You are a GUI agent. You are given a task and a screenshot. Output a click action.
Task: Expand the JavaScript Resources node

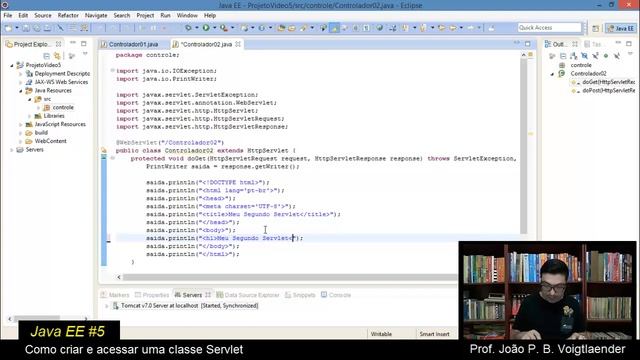pos(20,124)
